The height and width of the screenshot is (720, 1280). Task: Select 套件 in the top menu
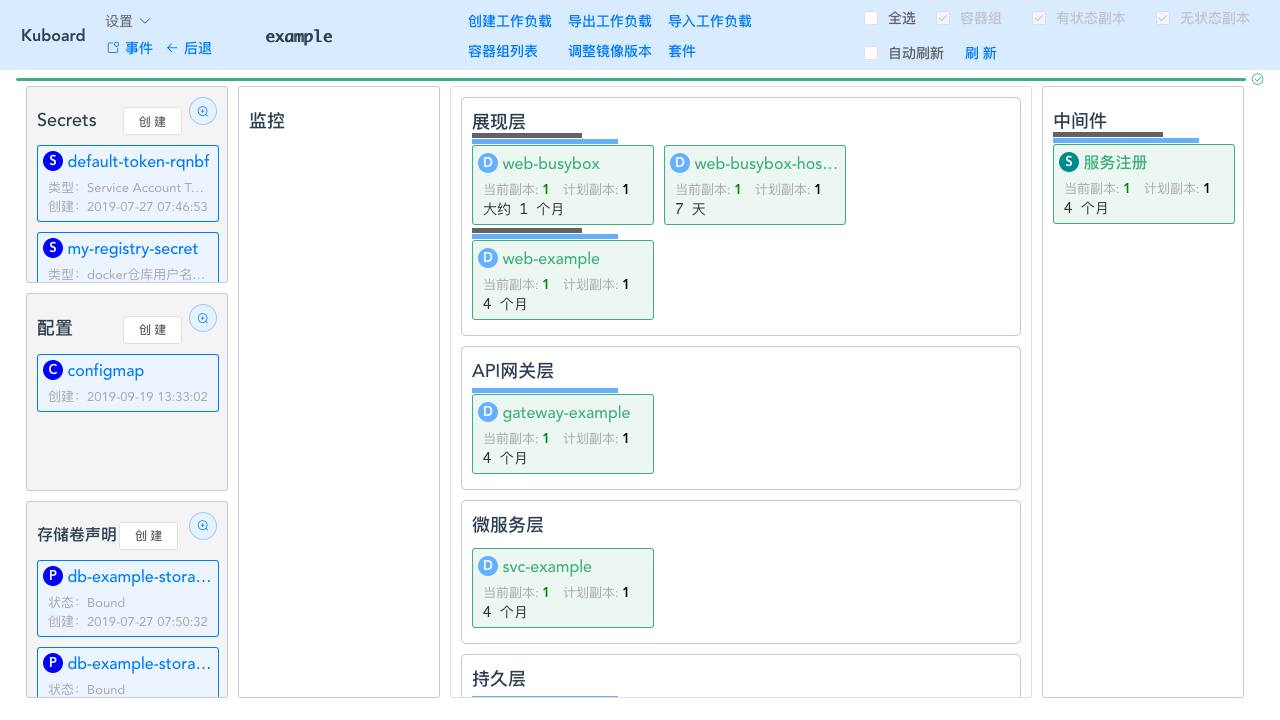click(x=682, y=51)
